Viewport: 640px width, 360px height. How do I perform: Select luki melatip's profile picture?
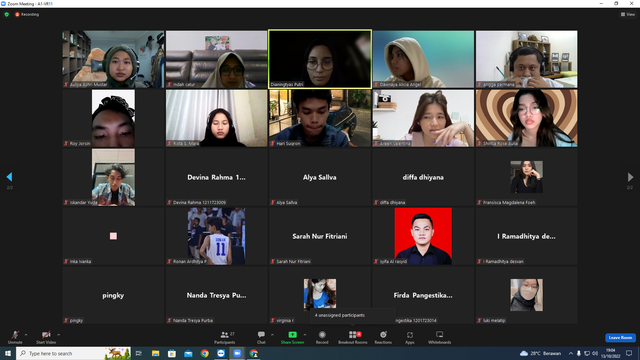pyautogui.click(x=527, y=295)
